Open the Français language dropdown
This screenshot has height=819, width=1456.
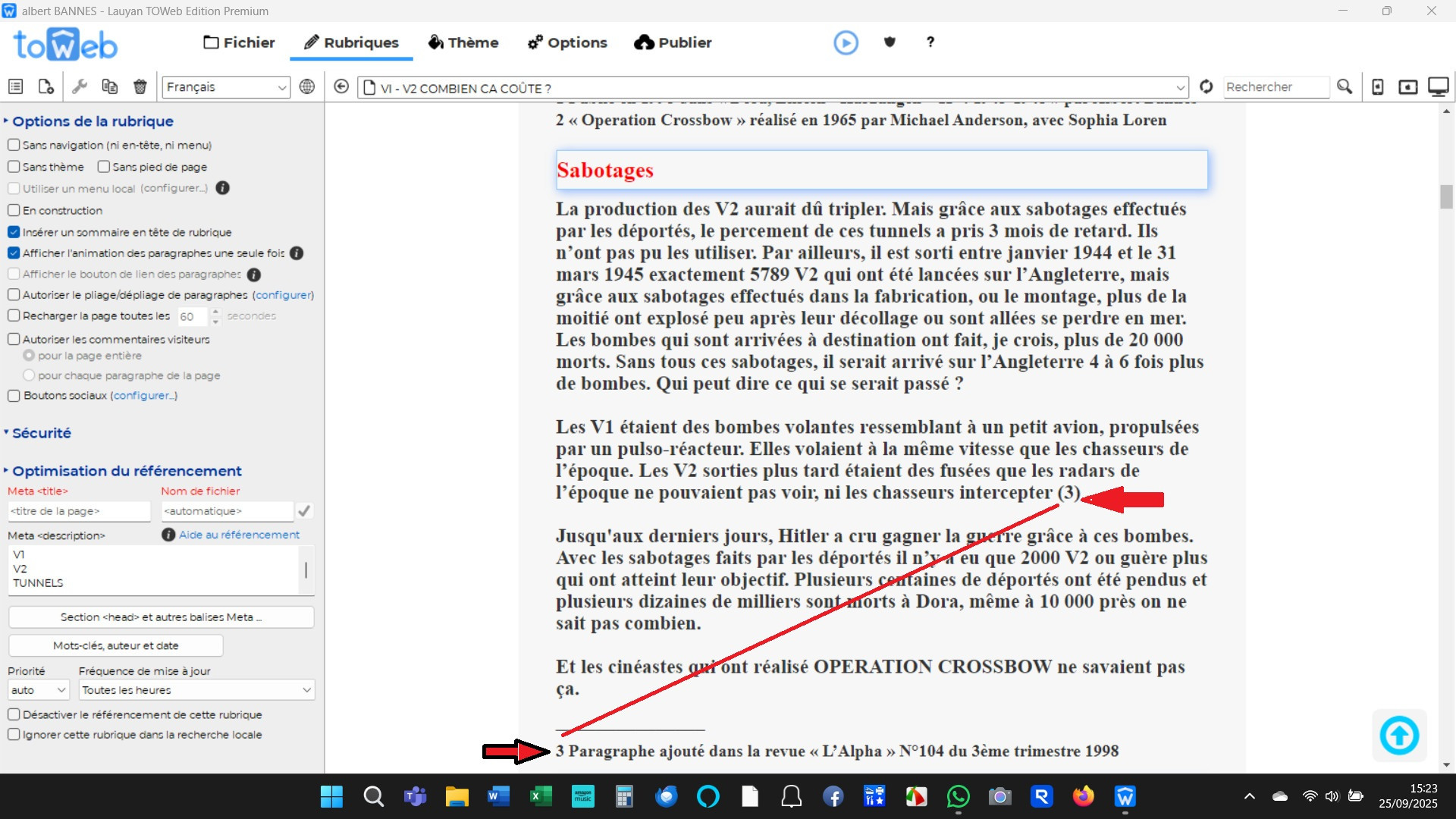(226, 87)
